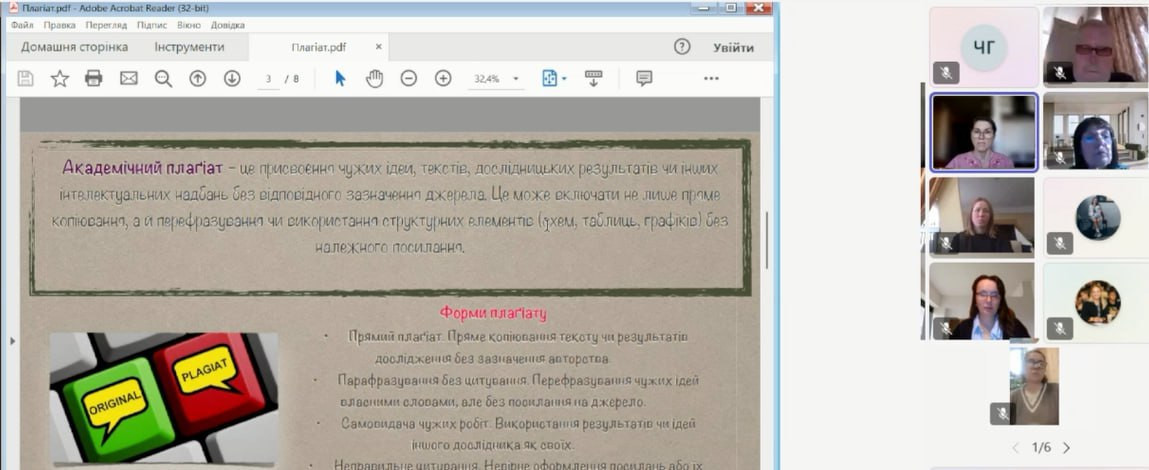The width and height of the screenshot is (1149, 470).
Task: Click the 1/6 participants page indicator
Action: pos(1041,447)
